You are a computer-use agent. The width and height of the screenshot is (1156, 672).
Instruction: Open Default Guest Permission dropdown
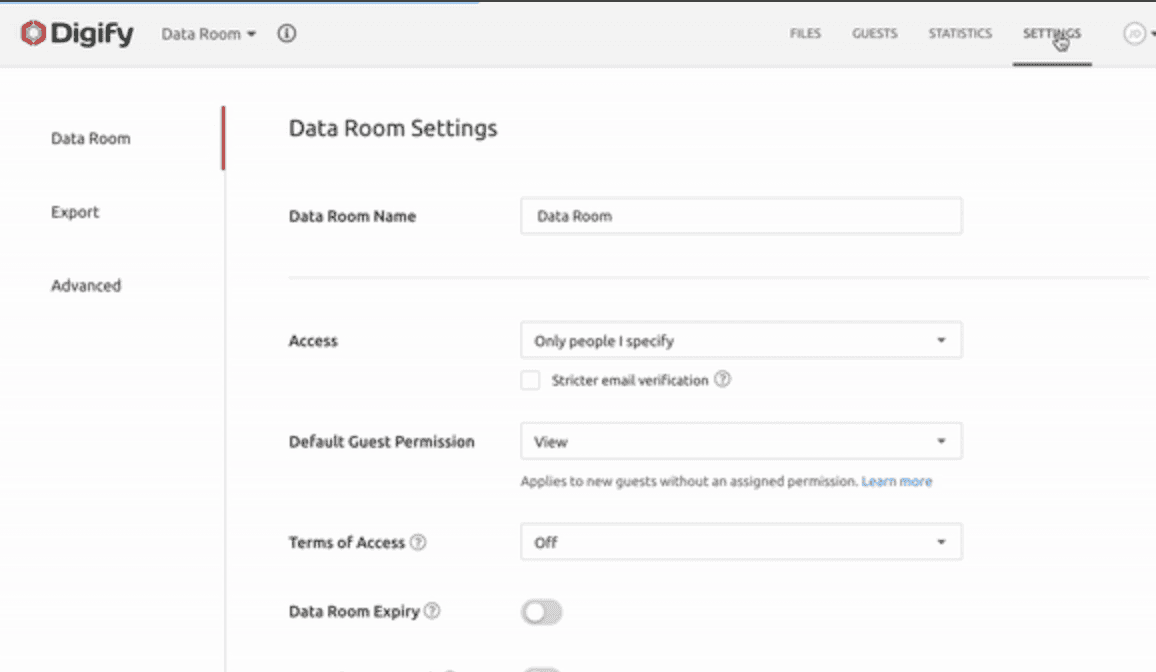coord(741,441)
